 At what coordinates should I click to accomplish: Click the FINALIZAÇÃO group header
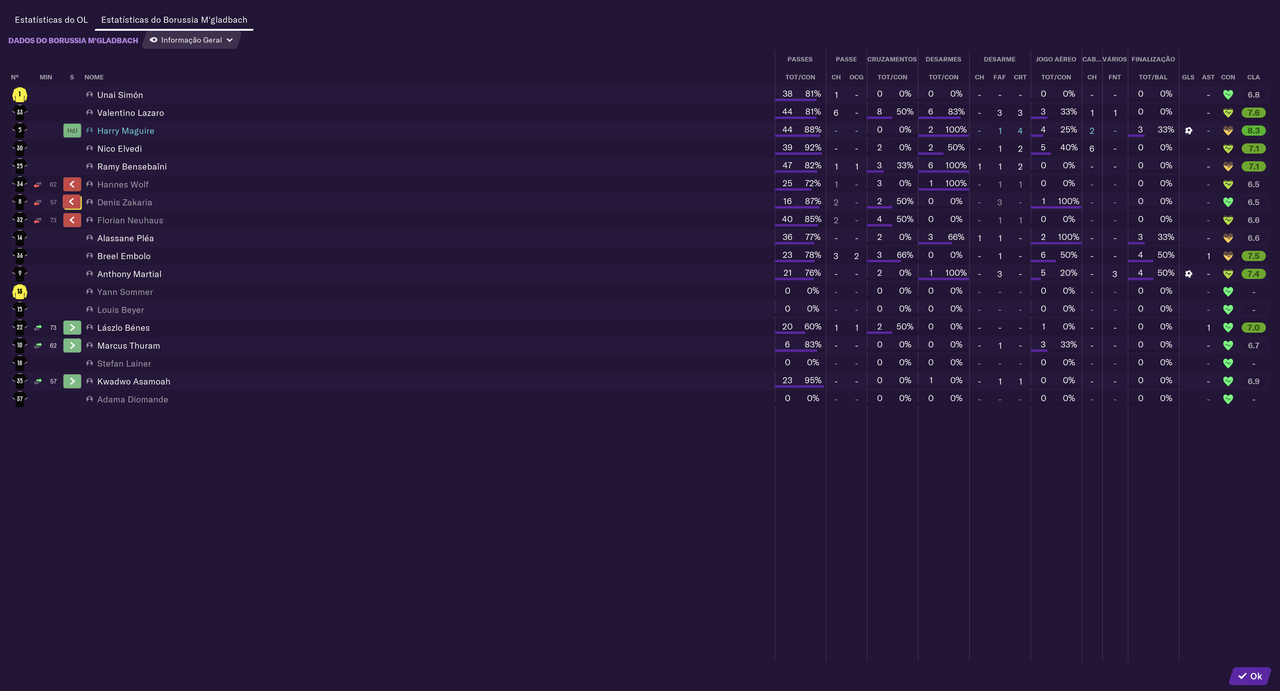(x=1153, y=59)
